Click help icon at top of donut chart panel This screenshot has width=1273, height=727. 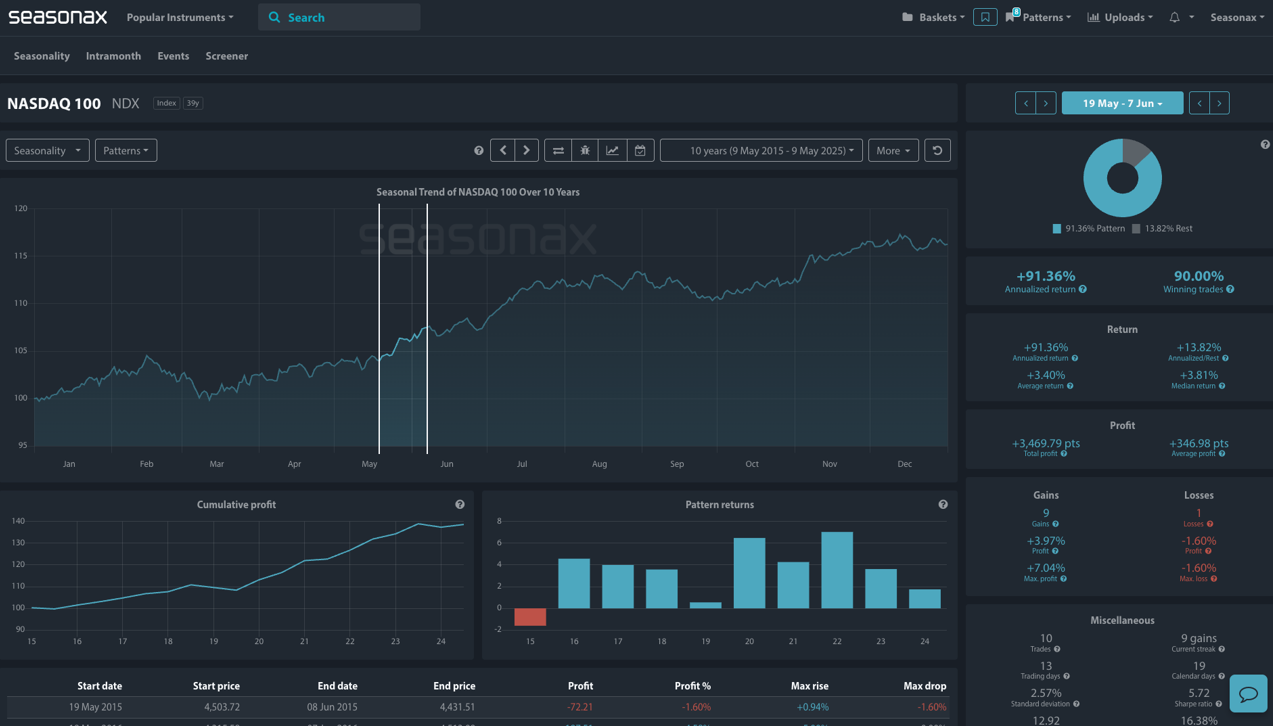1265,145
